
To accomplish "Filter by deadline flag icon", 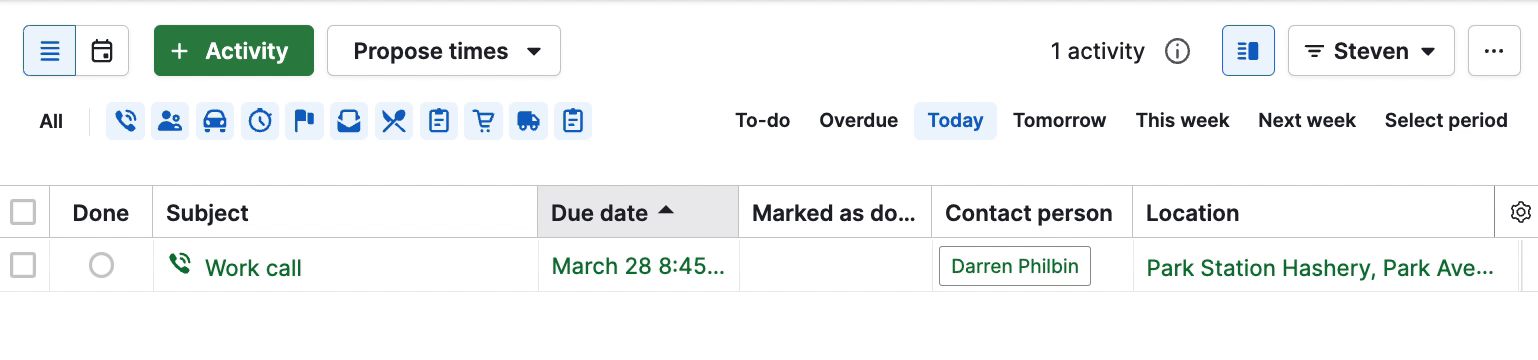I will point(304,121).
